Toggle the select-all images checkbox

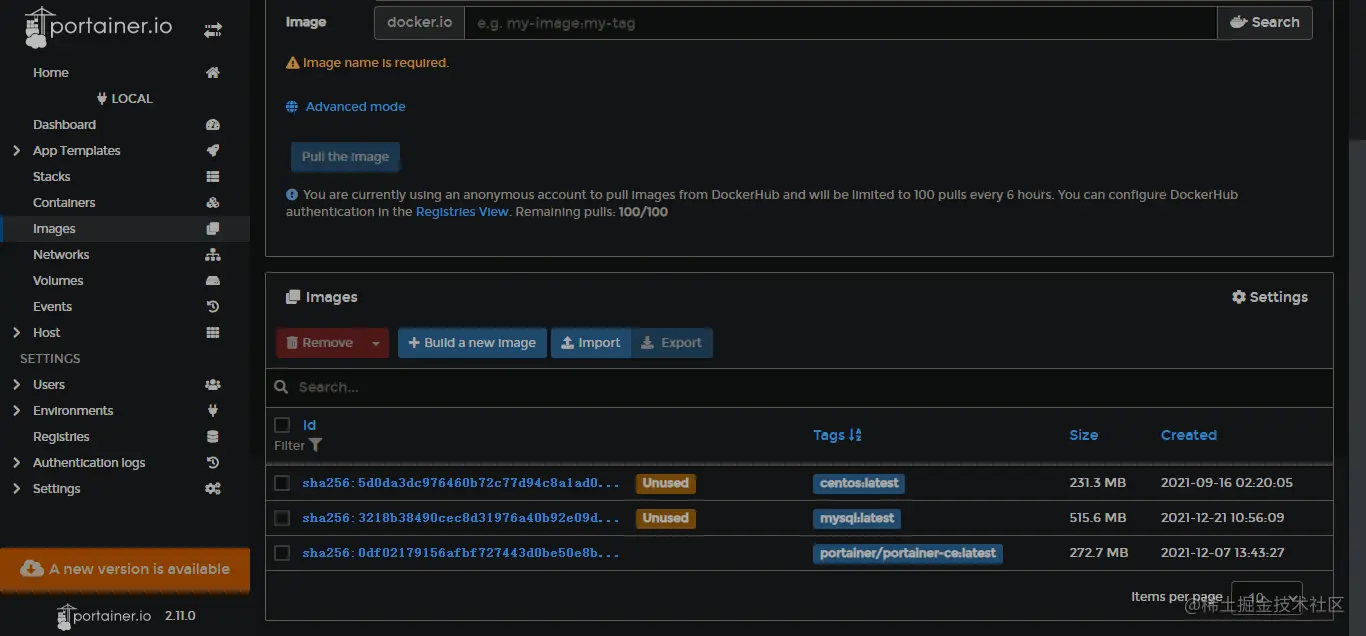pyautogui.click(x=282, y=425)
